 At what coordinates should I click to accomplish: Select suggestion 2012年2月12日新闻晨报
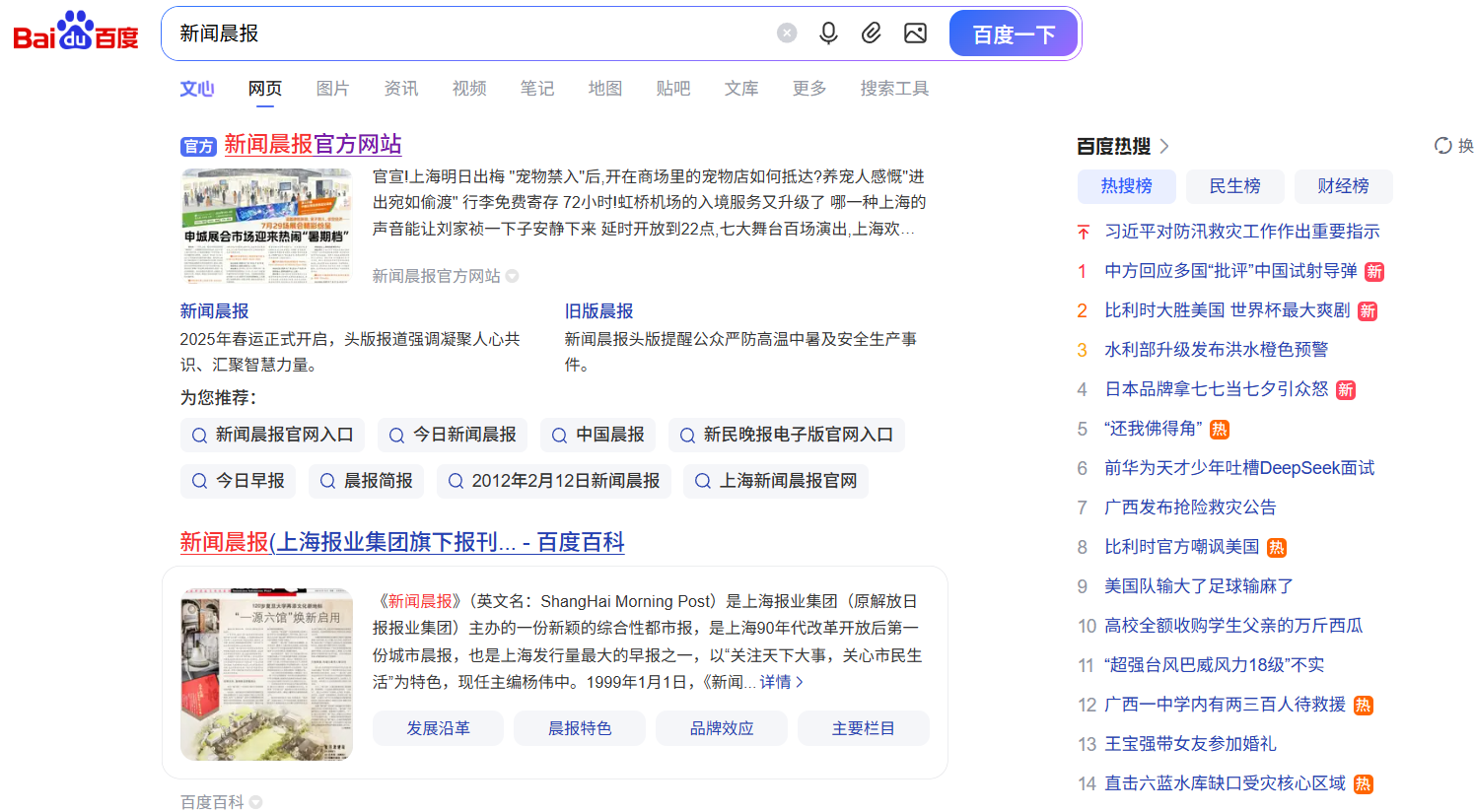(x=554, y=481)
